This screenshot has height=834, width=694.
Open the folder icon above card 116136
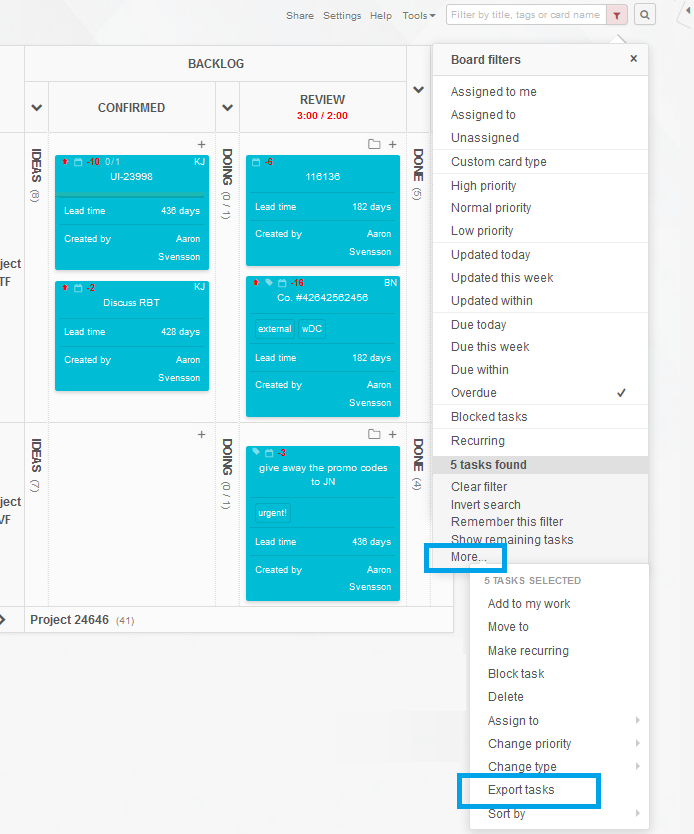(374, 144)
